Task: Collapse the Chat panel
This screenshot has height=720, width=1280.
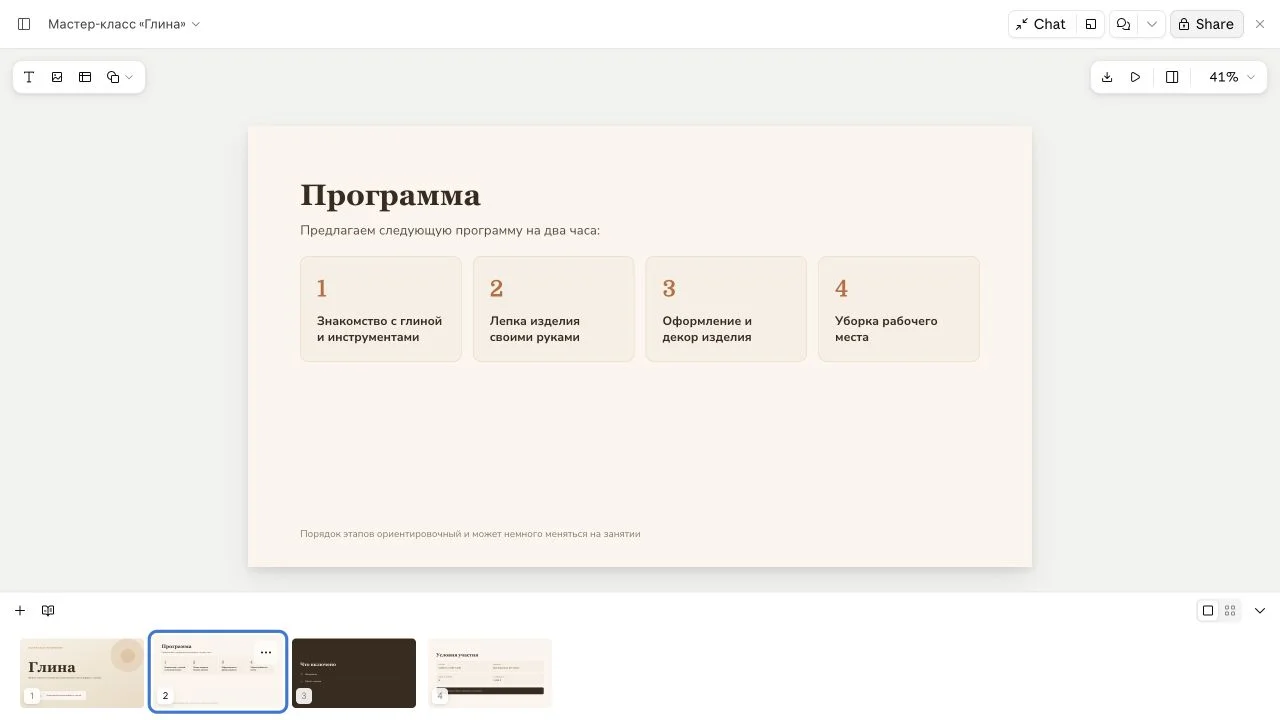Action: 1040,24
